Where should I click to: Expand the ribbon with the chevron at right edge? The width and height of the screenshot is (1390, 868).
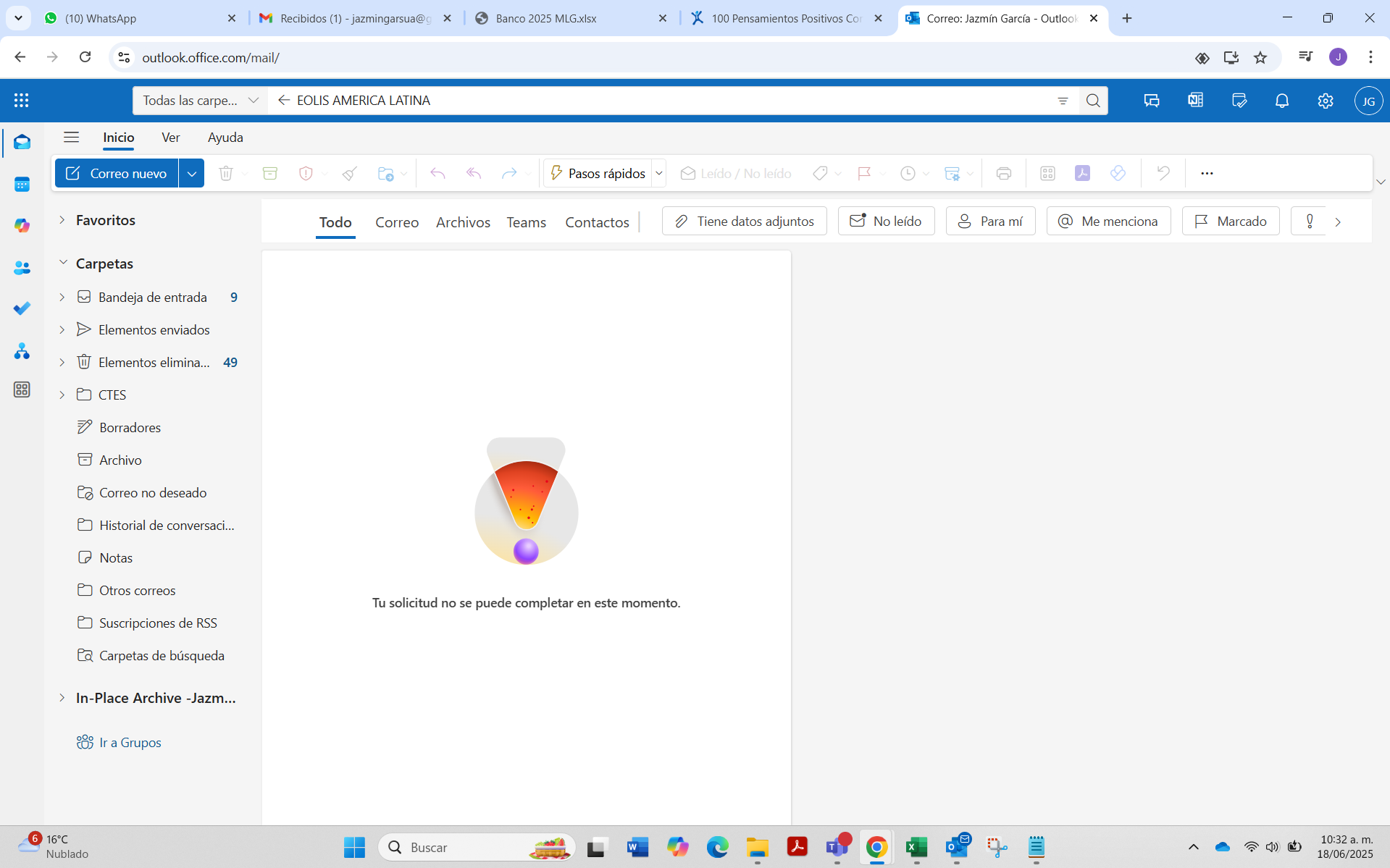click(x=1381, y=182)
